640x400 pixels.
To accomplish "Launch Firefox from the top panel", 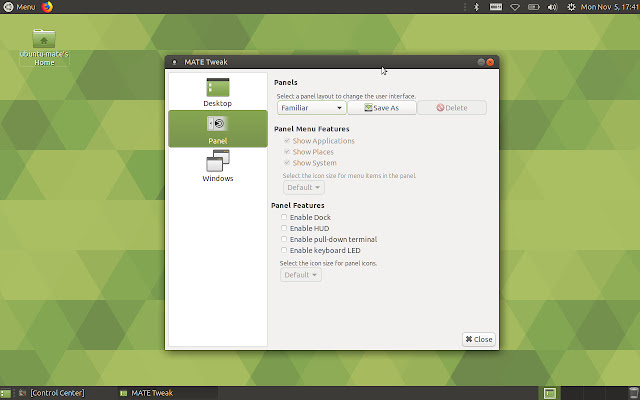I will point(47,7).
